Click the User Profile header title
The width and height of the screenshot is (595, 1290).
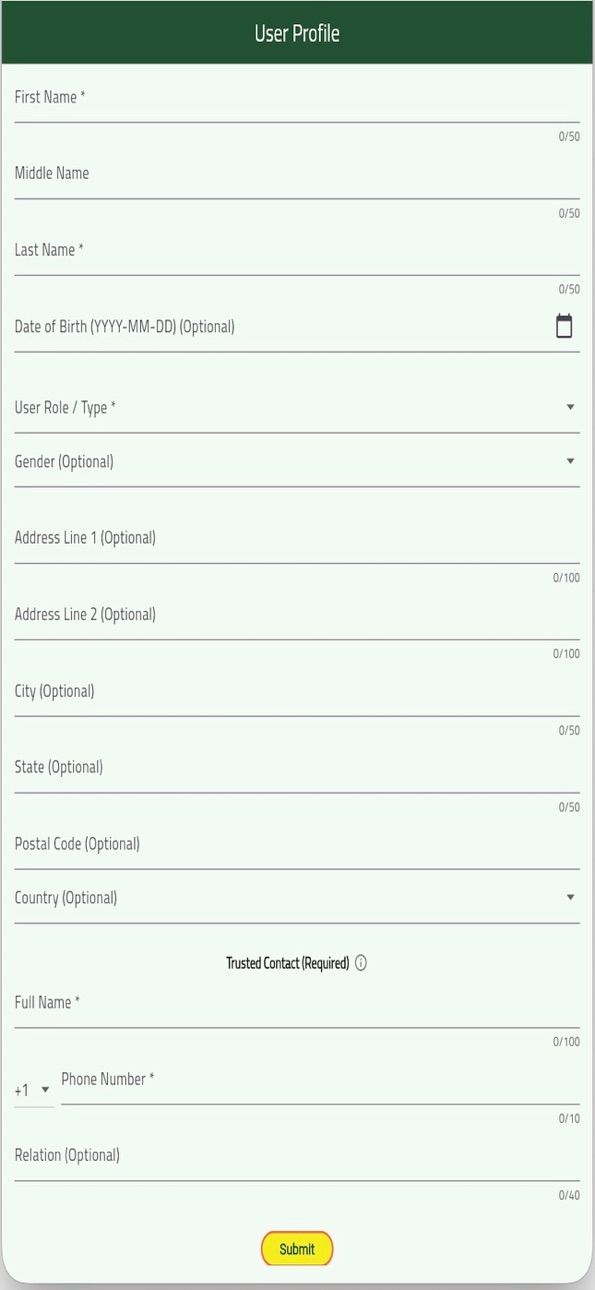click(x=297, y=33)
